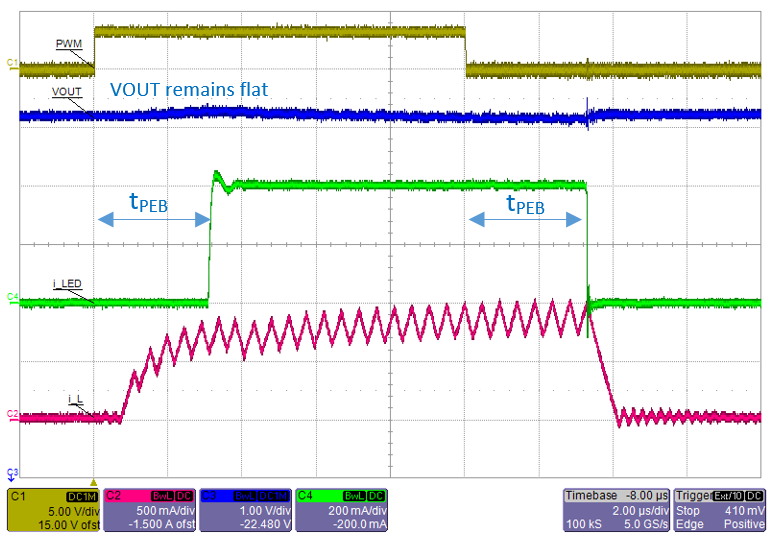Open the C1 channel descriptor box
The image size is (773, 536).
[x=54, y=508]
